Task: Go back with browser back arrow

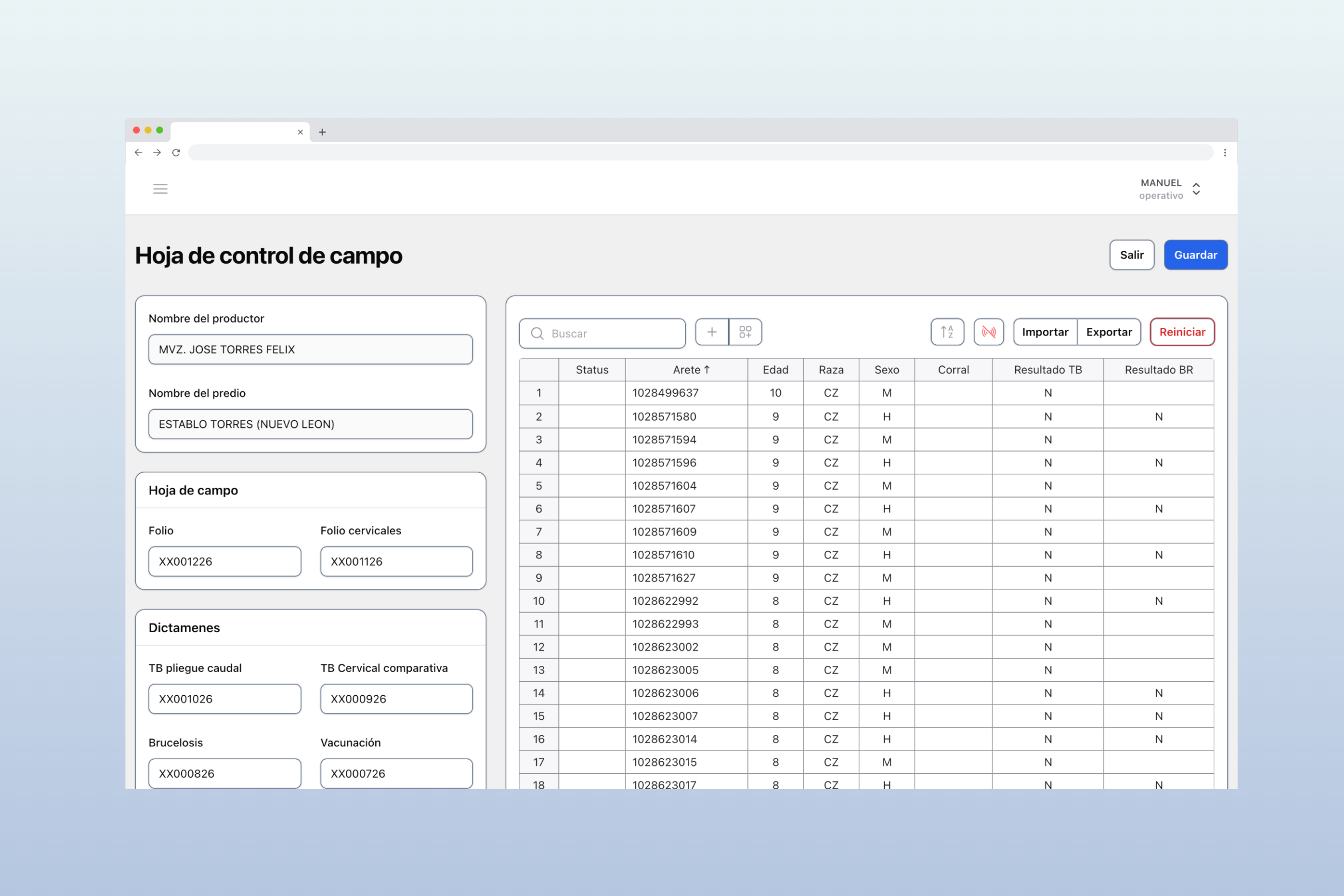Action: tap(138, 153)
